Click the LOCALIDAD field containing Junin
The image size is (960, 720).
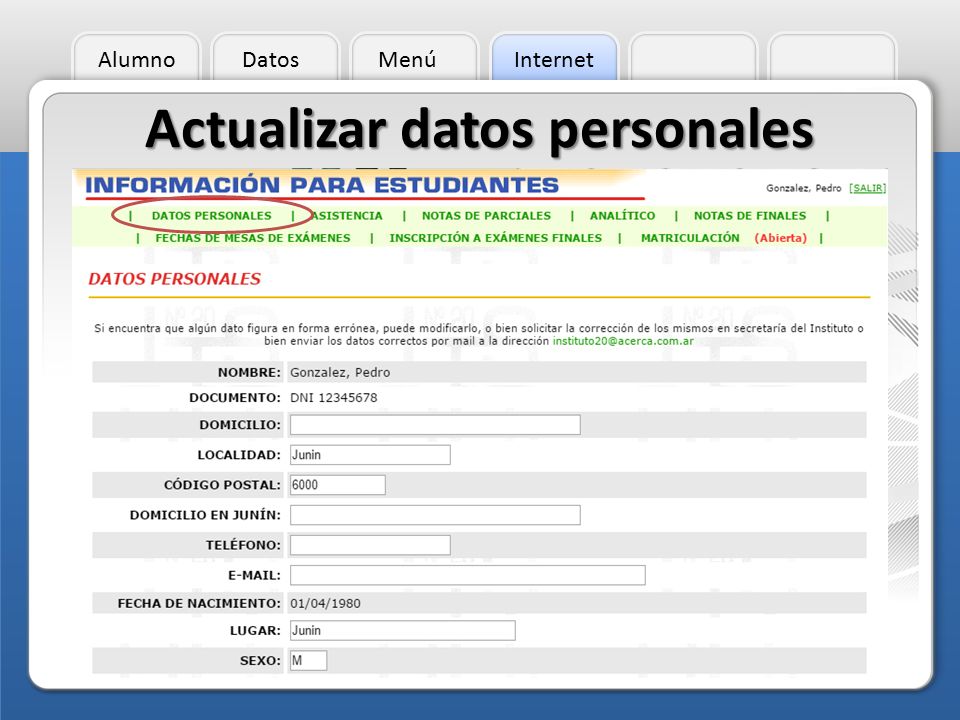click(370, 455)
